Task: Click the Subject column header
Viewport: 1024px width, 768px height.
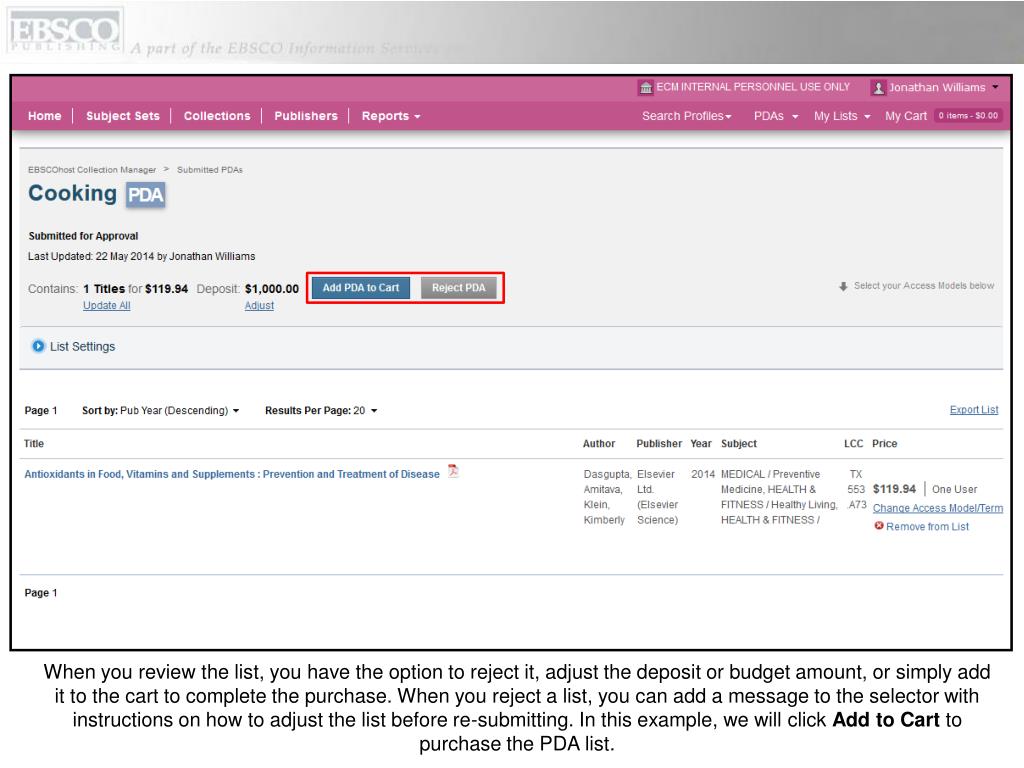Action: coord(739,443)
